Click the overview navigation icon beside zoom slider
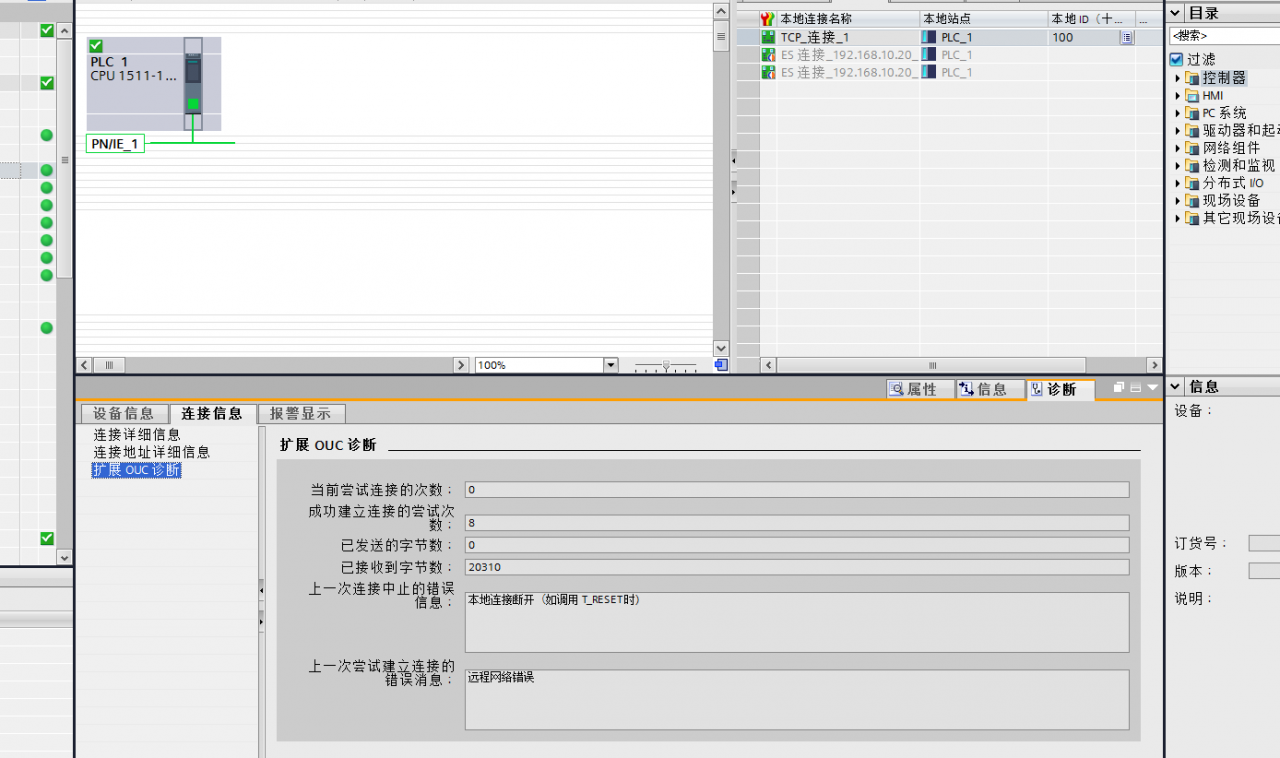The height and width of the screenshot is (758, 1280). tap(721, 365)
